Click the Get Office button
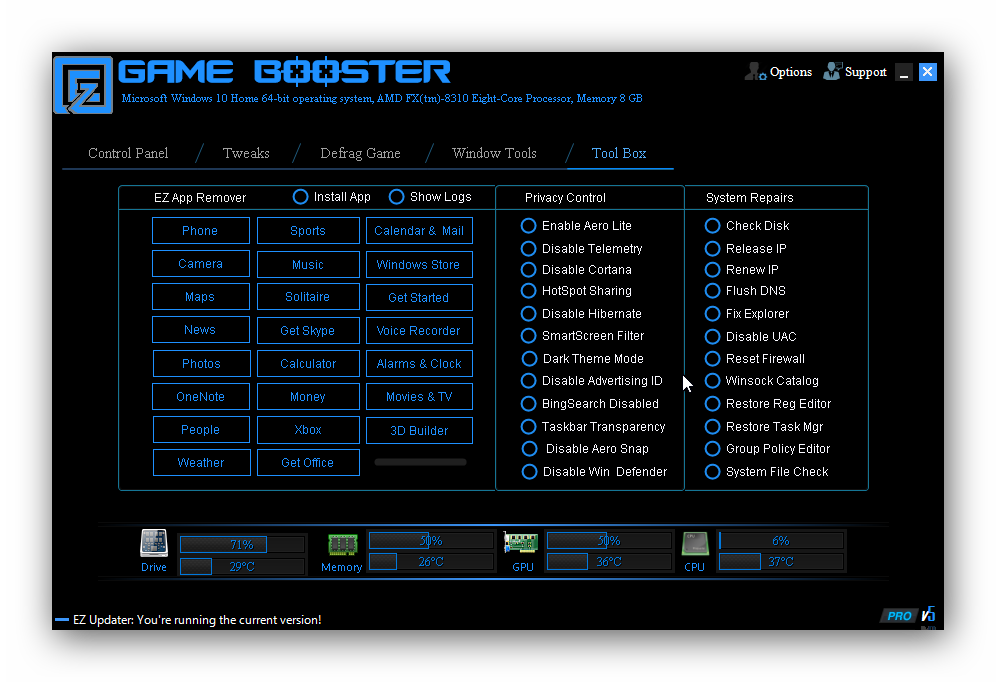 click(308, 463)
